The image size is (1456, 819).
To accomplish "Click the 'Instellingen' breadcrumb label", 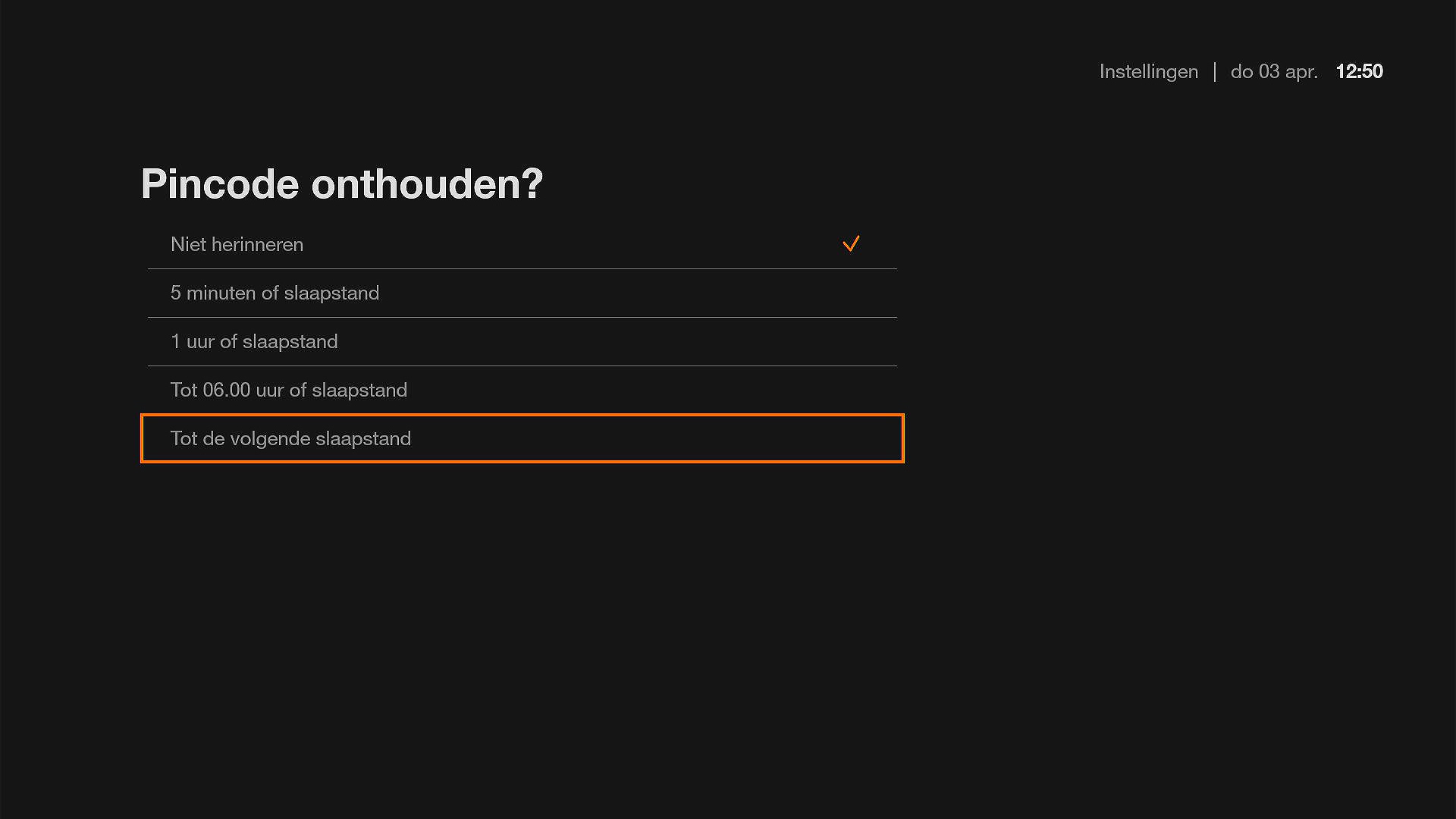I will 1148,71.
